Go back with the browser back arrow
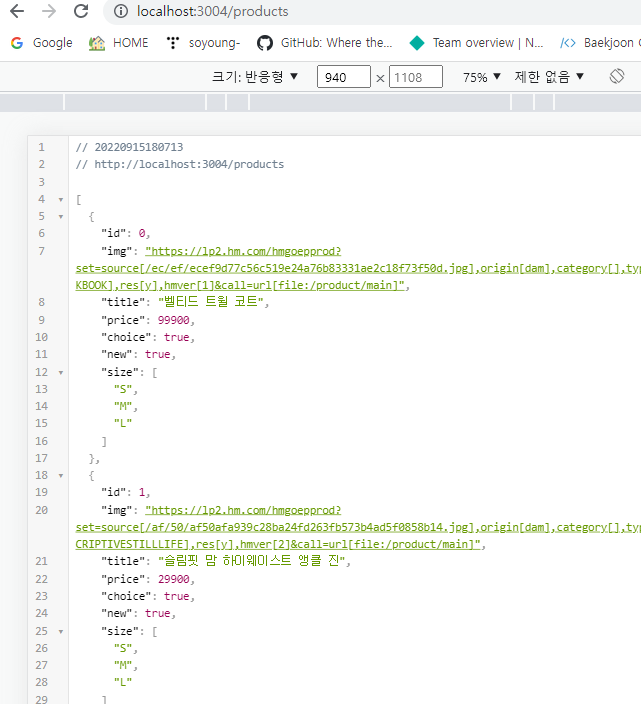 pos(17,11)
